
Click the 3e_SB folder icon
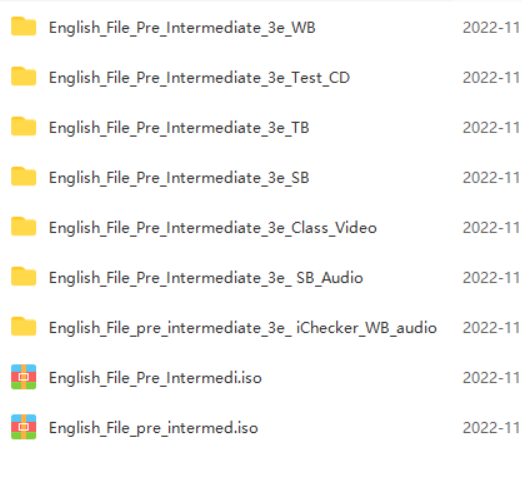click(x=23, y=176)
